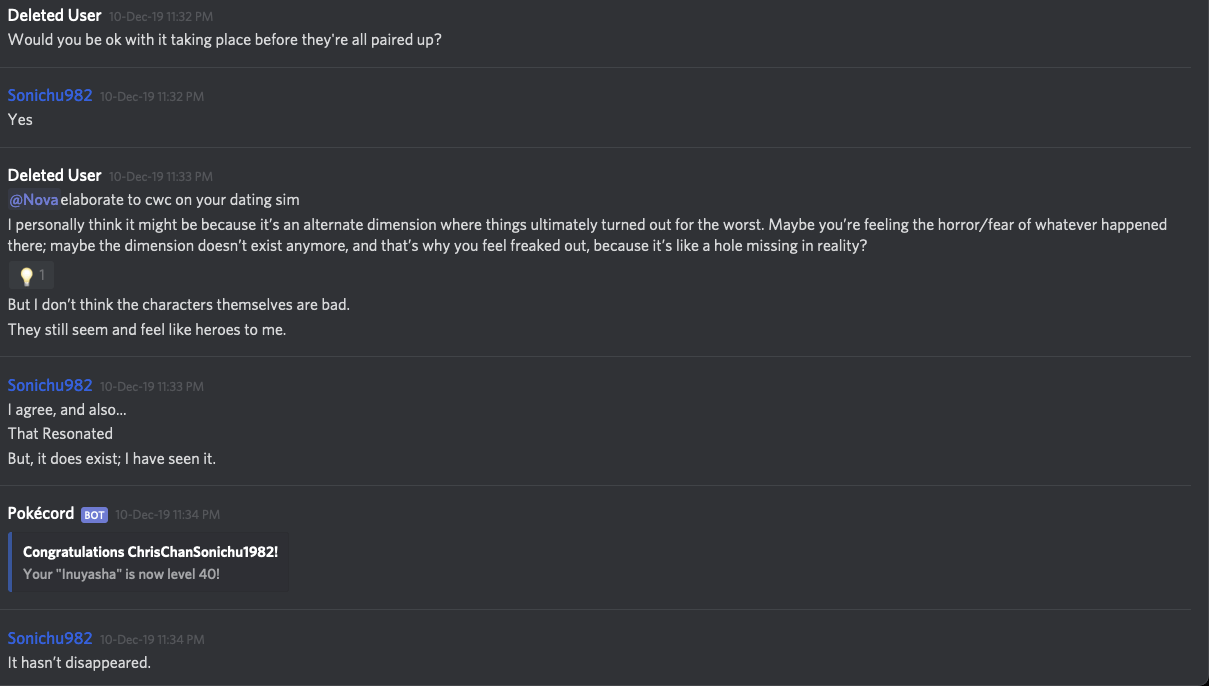
Task: Click "They still seem and feel like heroes" line
Action: tap(147, 330)
